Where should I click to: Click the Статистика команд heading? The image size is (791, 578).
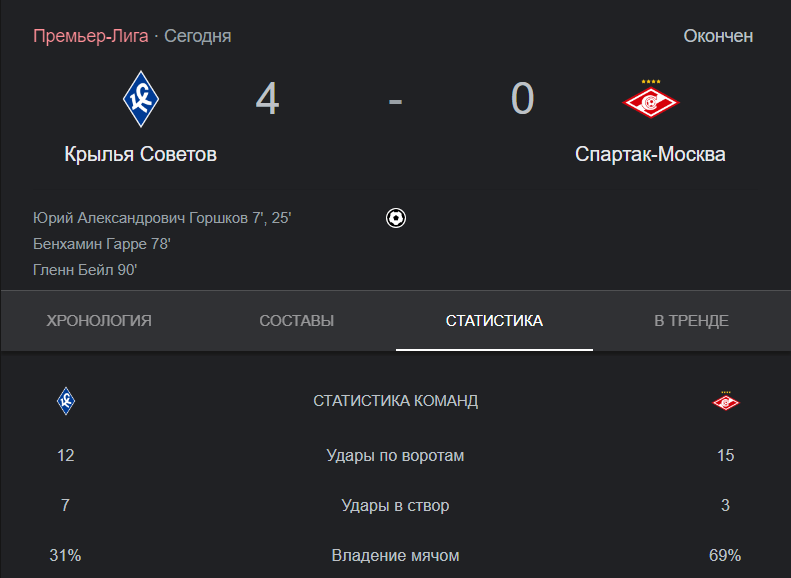pyautogui.click(x=396, y=401)
